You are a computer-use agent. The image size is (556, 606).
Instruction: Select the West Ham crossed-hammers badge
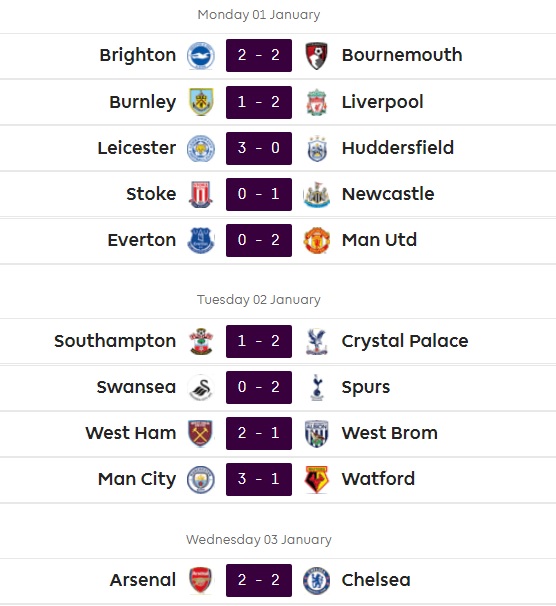coord(201,433)
